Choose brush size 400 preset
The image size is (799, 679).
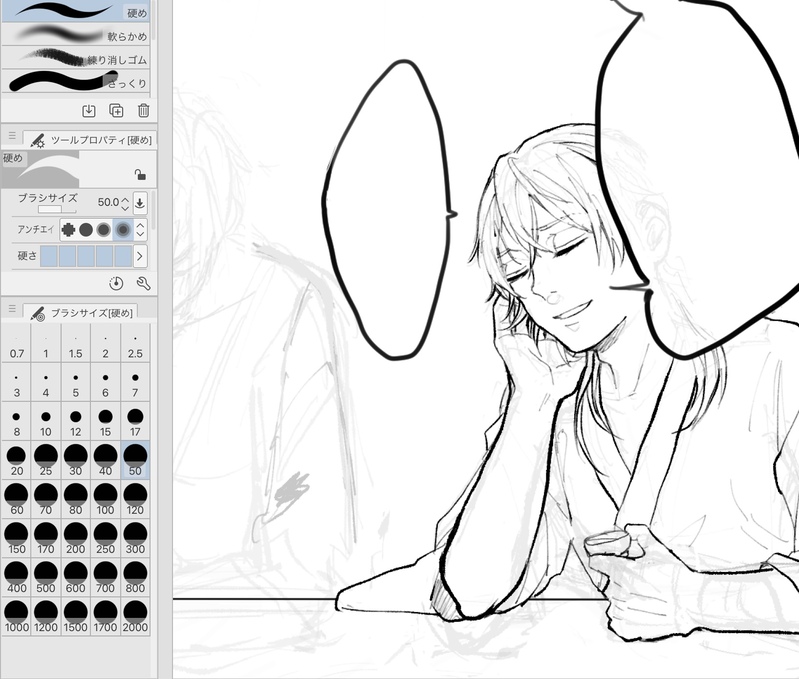click(16, 578)
